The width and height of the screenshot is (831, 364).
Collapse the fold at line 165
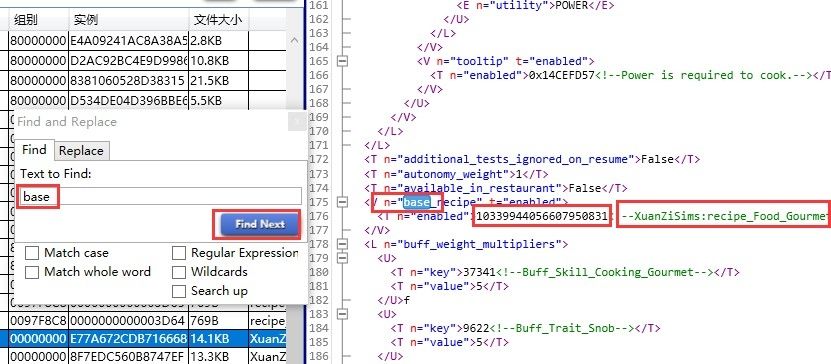(343, 61)
